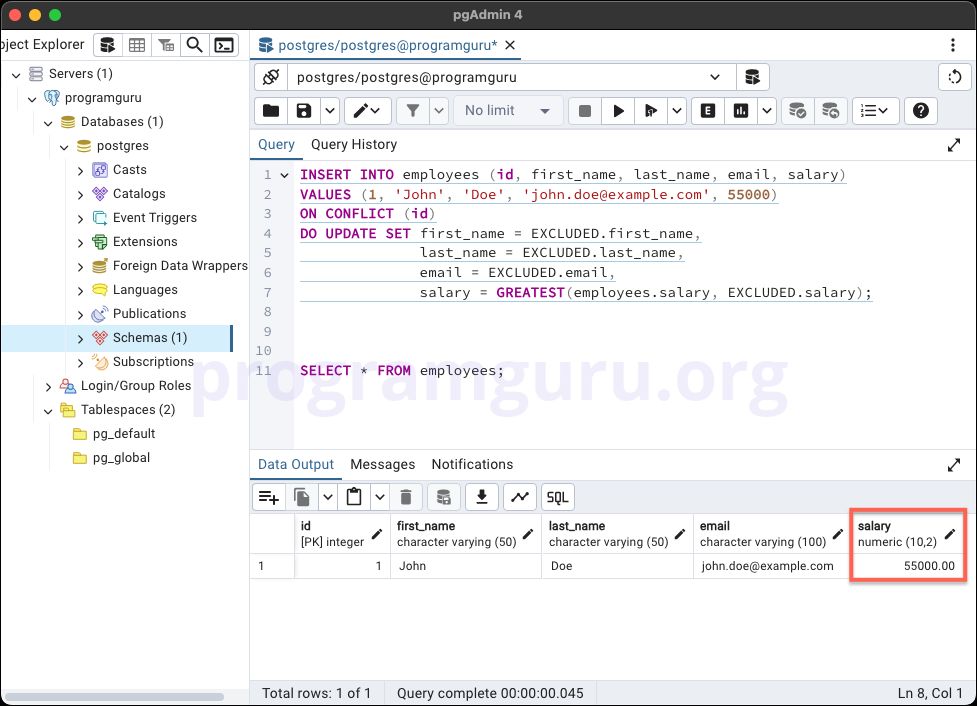The width and height of the screenshot is (977, 706).
Task: Click the Explain (E) button
Action: 708,111
